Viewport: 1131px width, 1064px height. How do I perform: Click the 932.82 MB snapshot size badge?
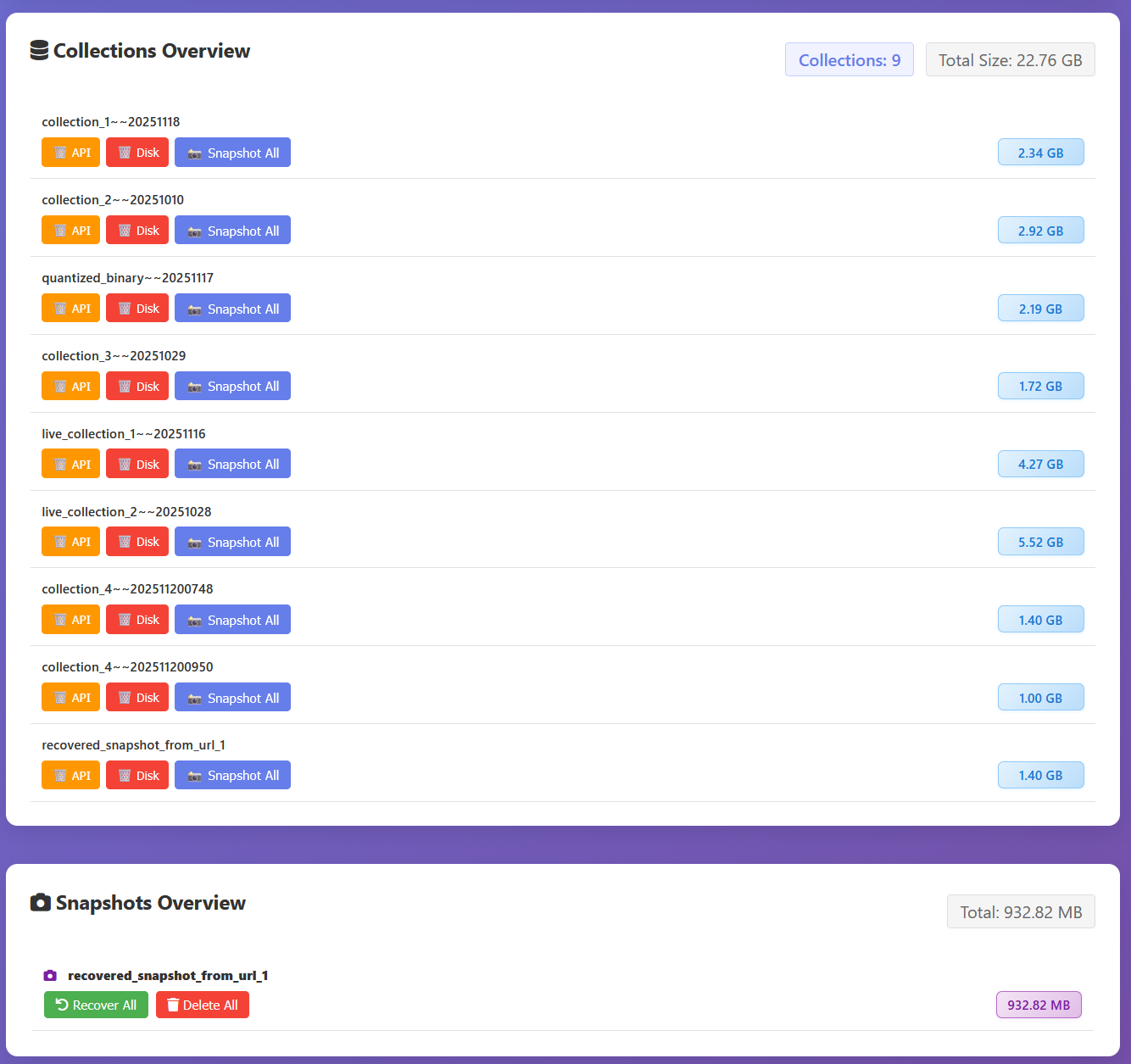coord(1039,1005)
